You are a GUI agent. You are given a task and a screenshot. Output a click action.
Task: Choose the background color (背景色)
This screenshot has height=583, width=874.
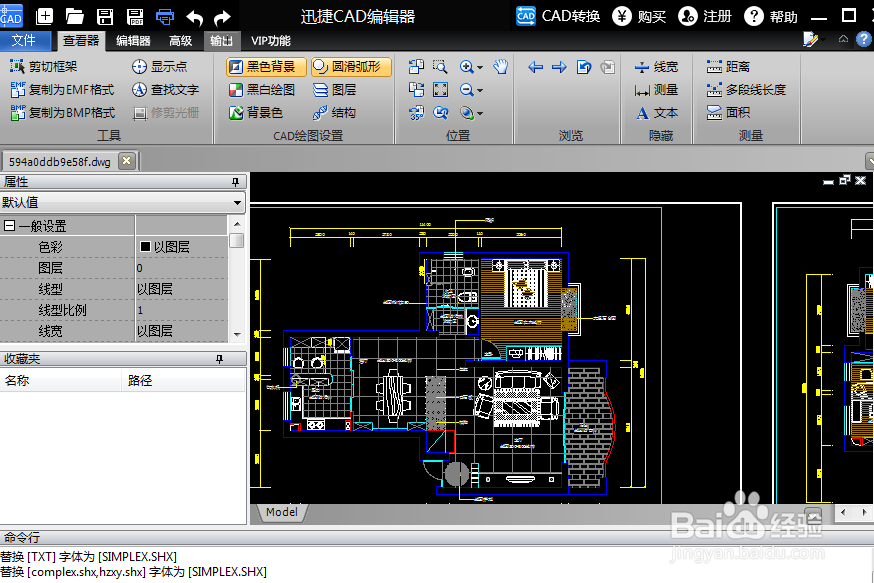[256, 113]
